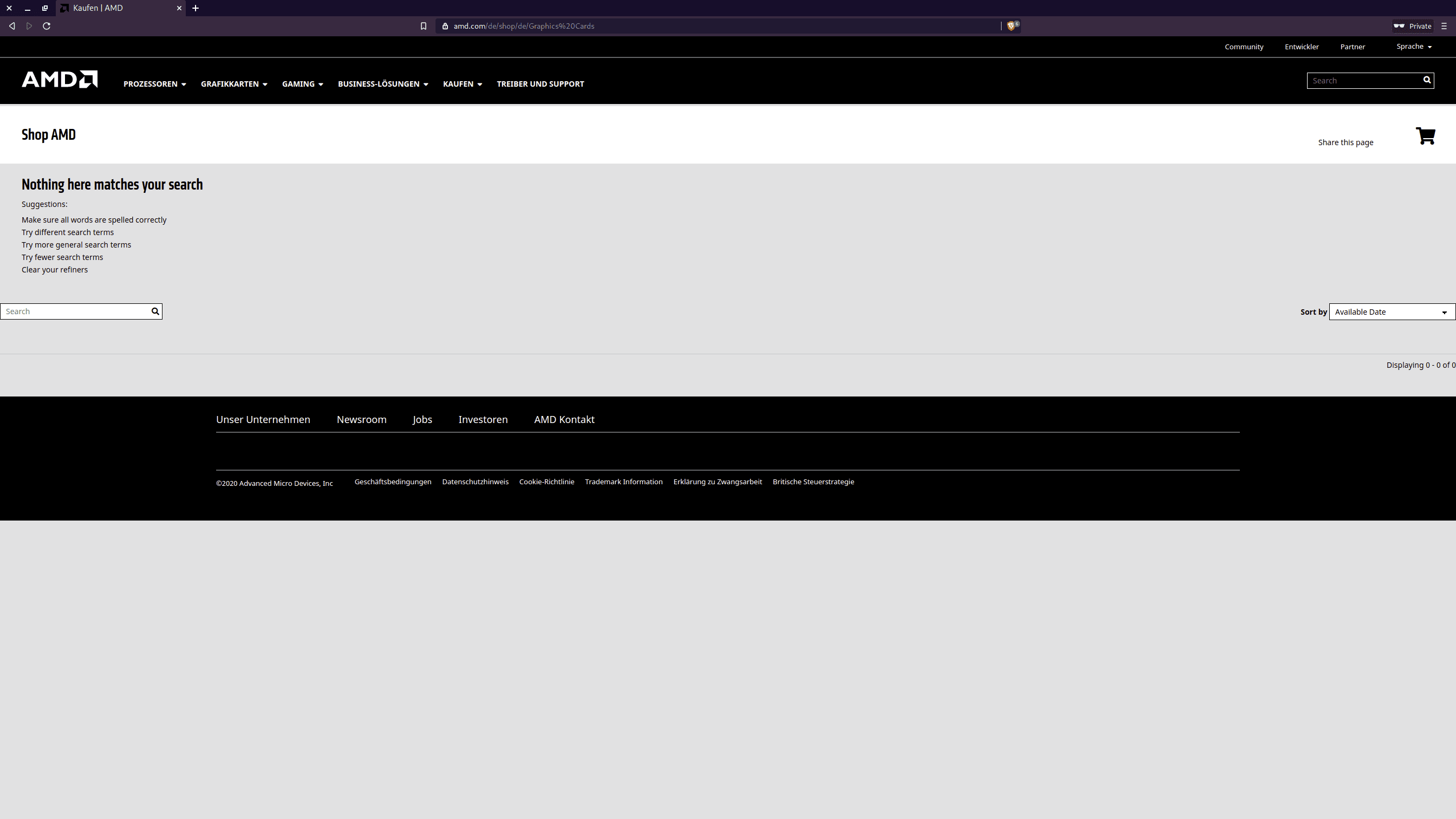Viewport: 1456px width, 819px height.
Task: Bookmark this page icon
Action: tap(424, 26)
